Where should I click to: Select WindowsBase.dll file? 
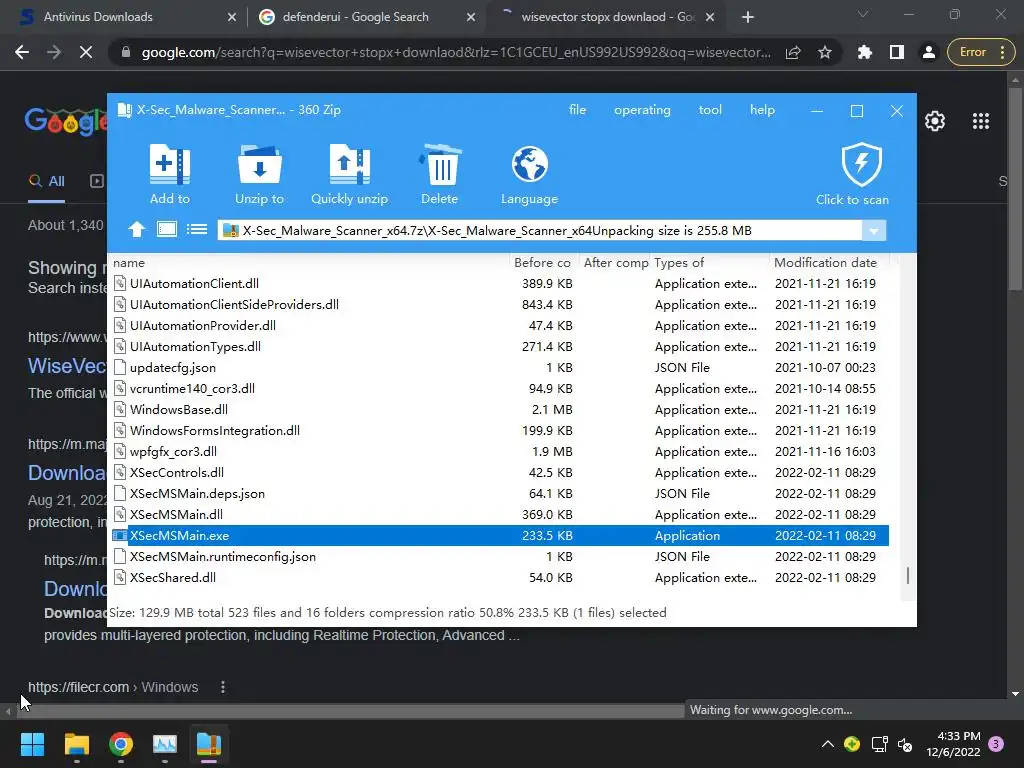[x=500, y=409]
